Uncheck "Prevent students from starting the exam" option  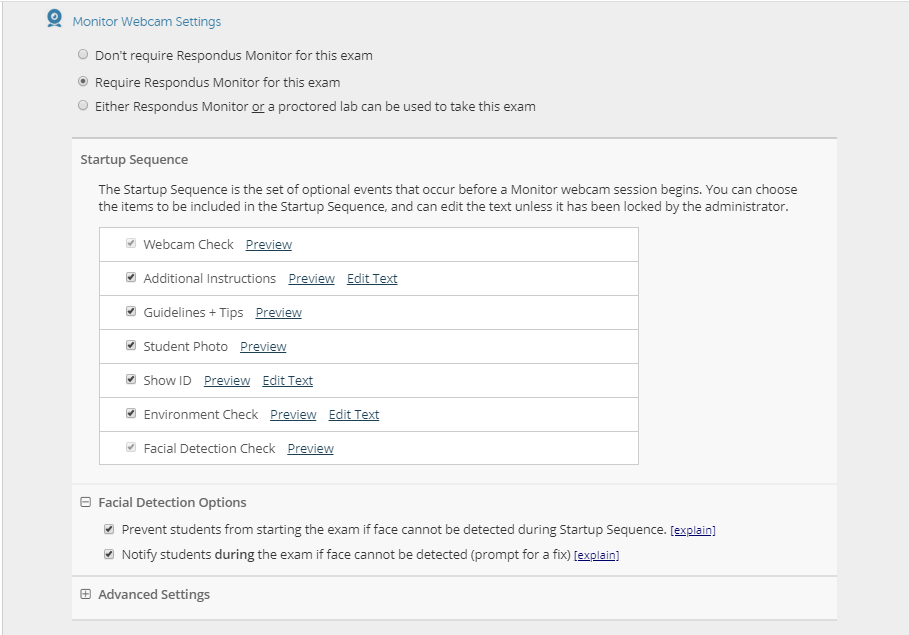click(x=109, y=529)
